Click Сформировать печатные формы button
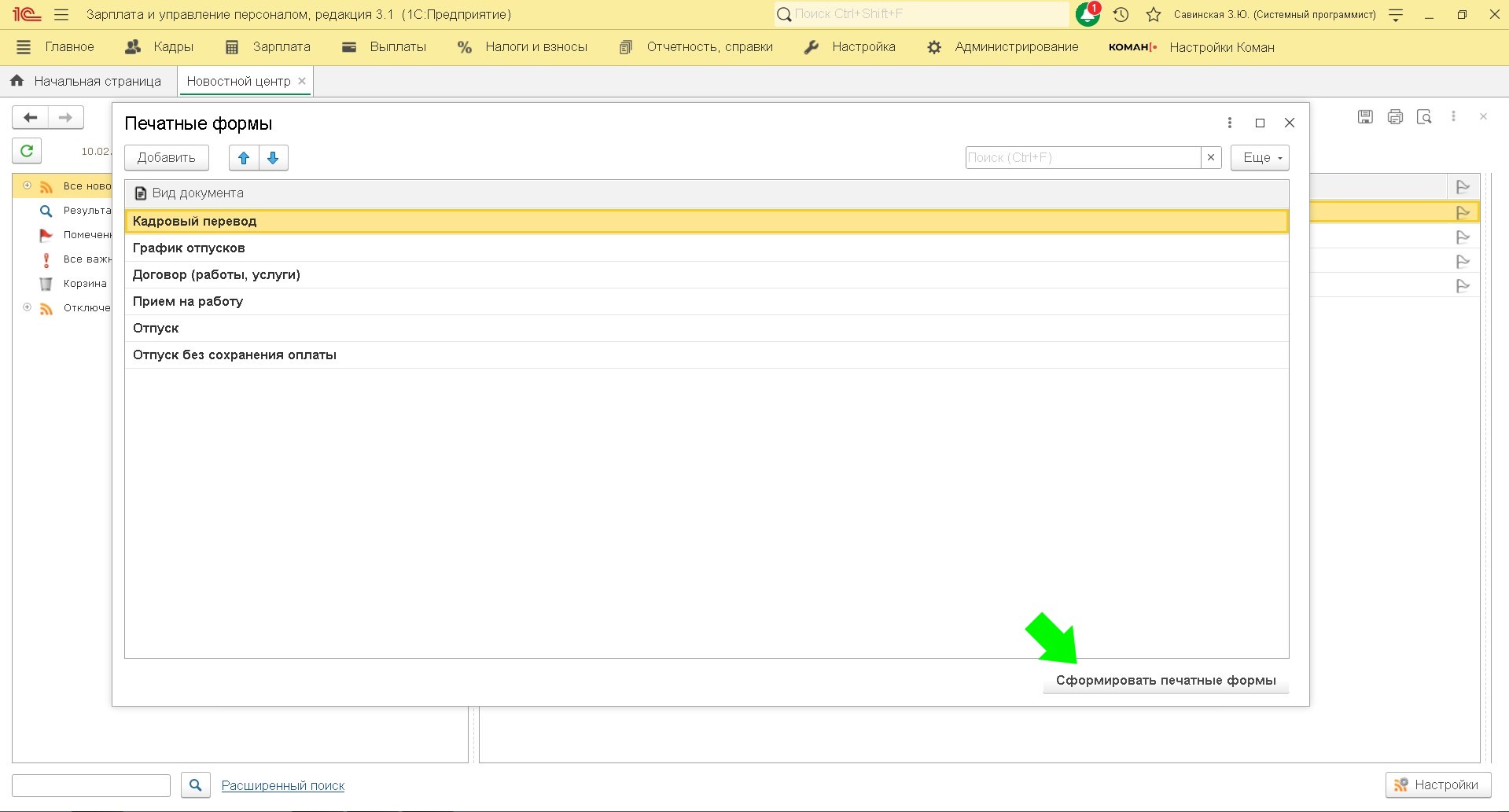1509x812 pixels. (x=1165, y=681)
